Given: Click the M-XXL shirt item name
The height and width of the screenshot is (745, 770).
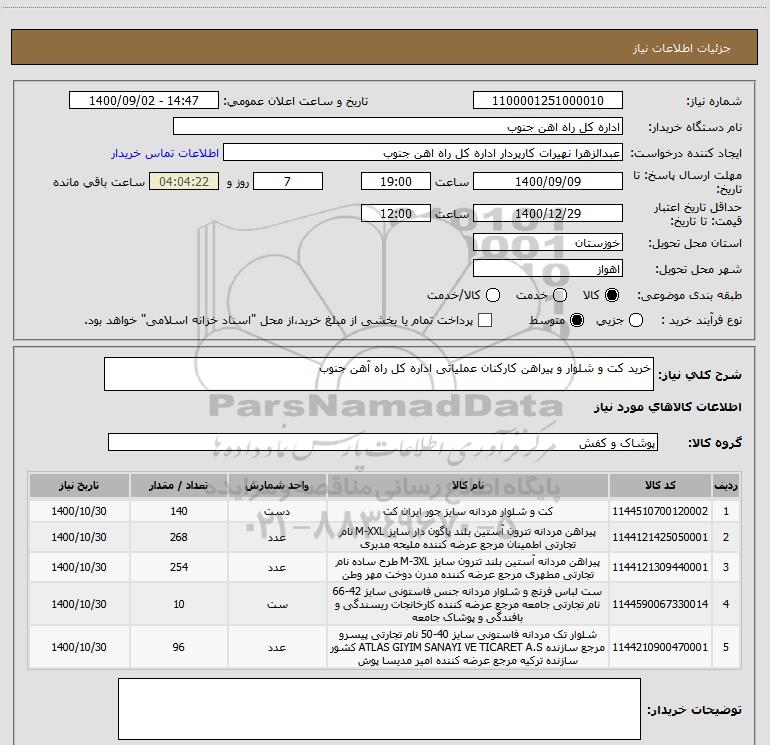Looking at the screenshot, I should (x=468, y=538).
